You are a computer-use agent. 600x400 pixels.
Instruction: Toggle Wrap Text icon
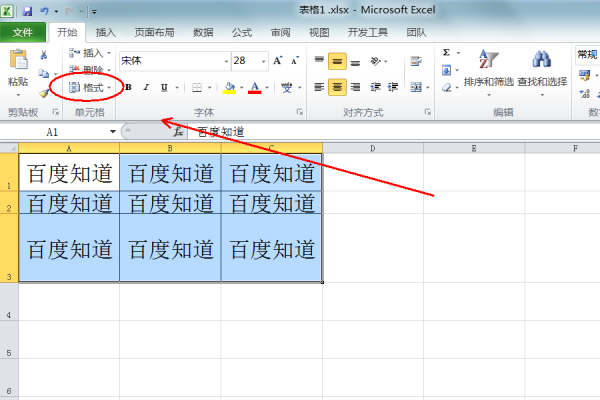click(x=416, y=61)
